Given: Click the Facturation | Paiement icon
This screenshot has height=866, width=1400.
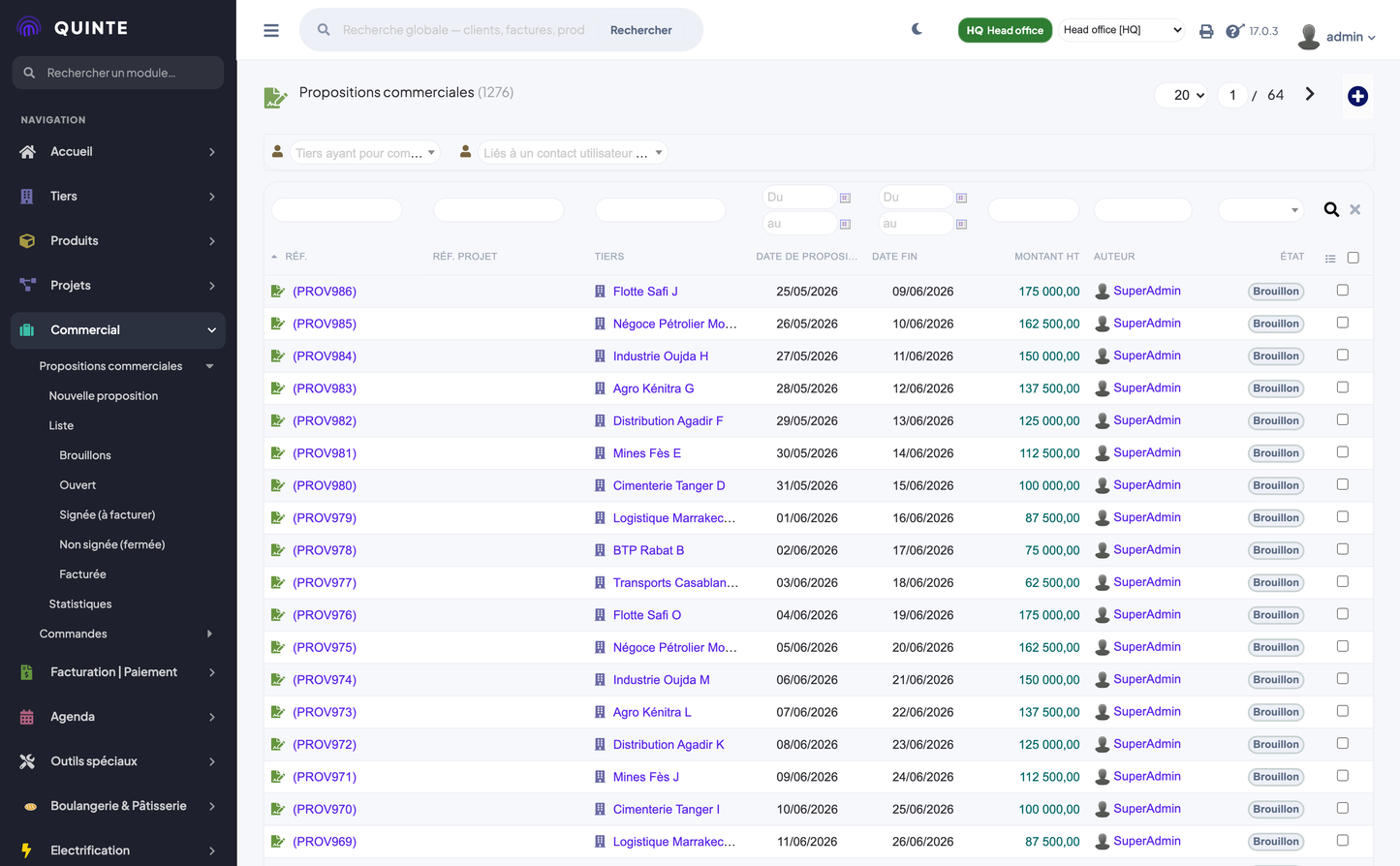Looking at the screenshot, I should point(27,672).
